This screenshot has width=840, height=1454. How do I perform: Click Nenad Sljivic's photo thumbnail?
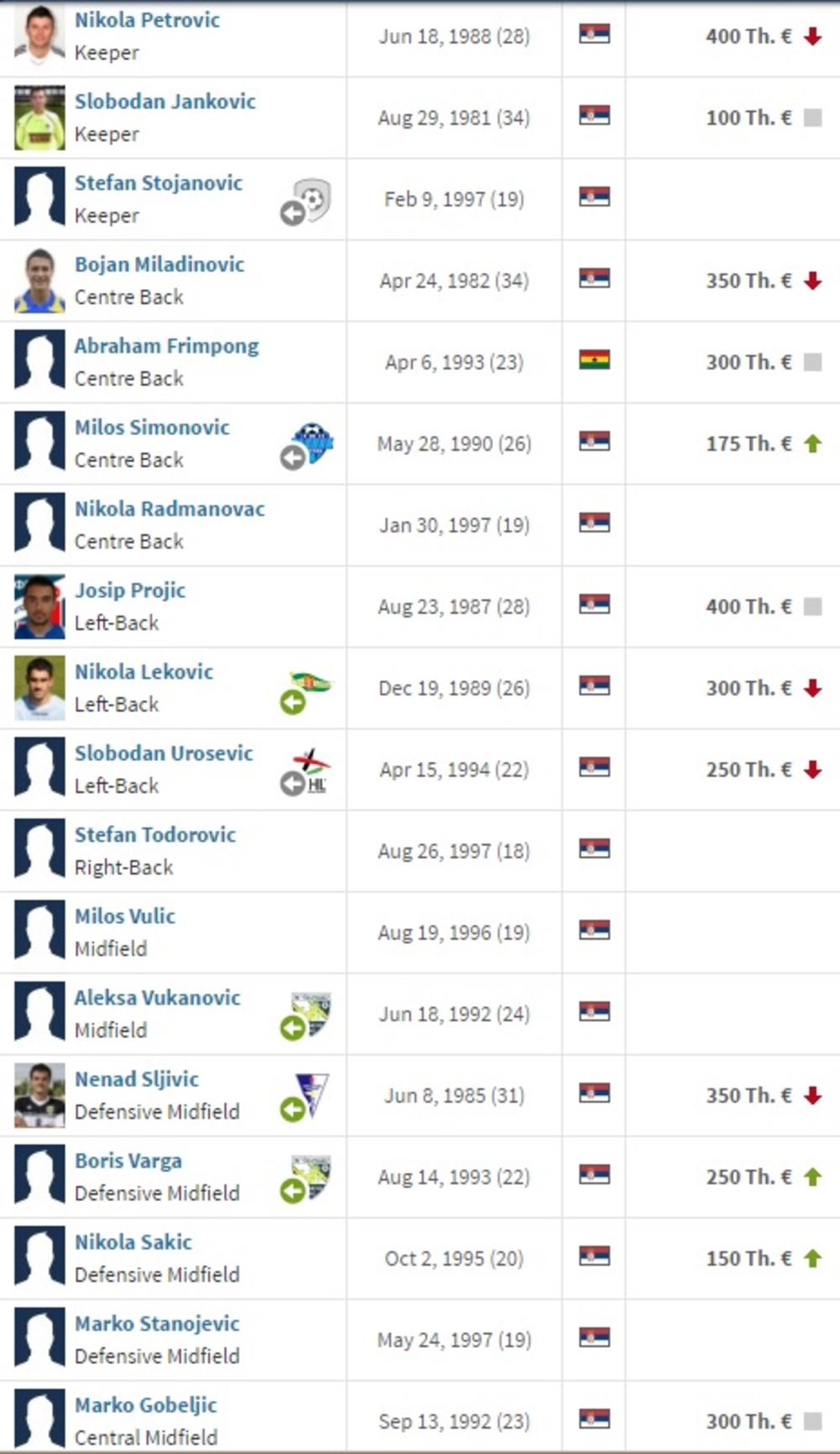[x=39, y=1095]
